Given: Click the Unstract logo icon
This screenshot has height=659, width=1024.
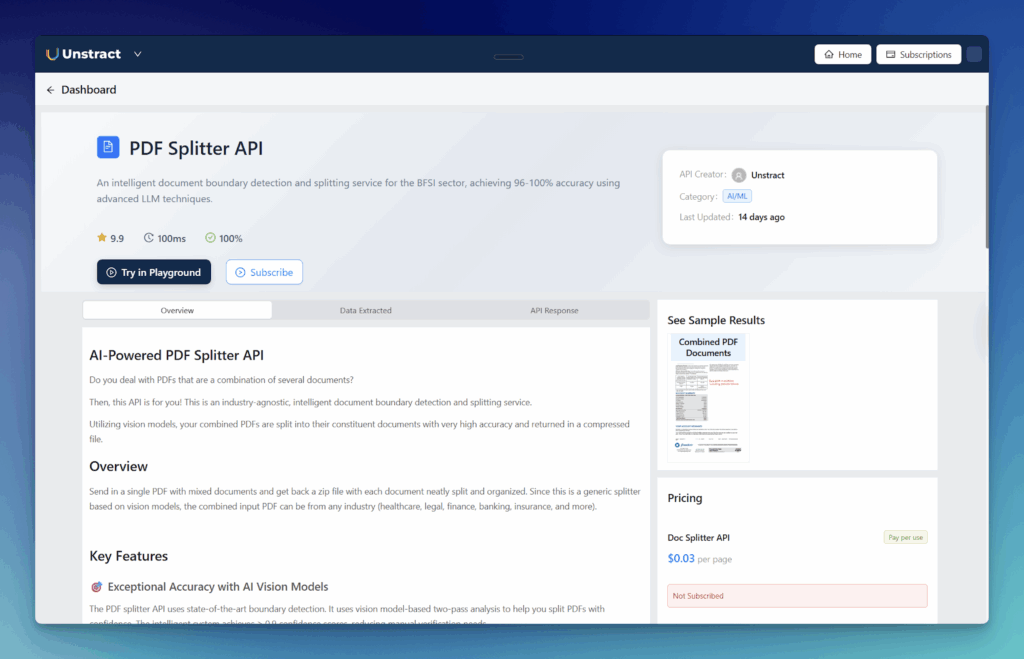Looking at the screenshot, I should point(52,54).
